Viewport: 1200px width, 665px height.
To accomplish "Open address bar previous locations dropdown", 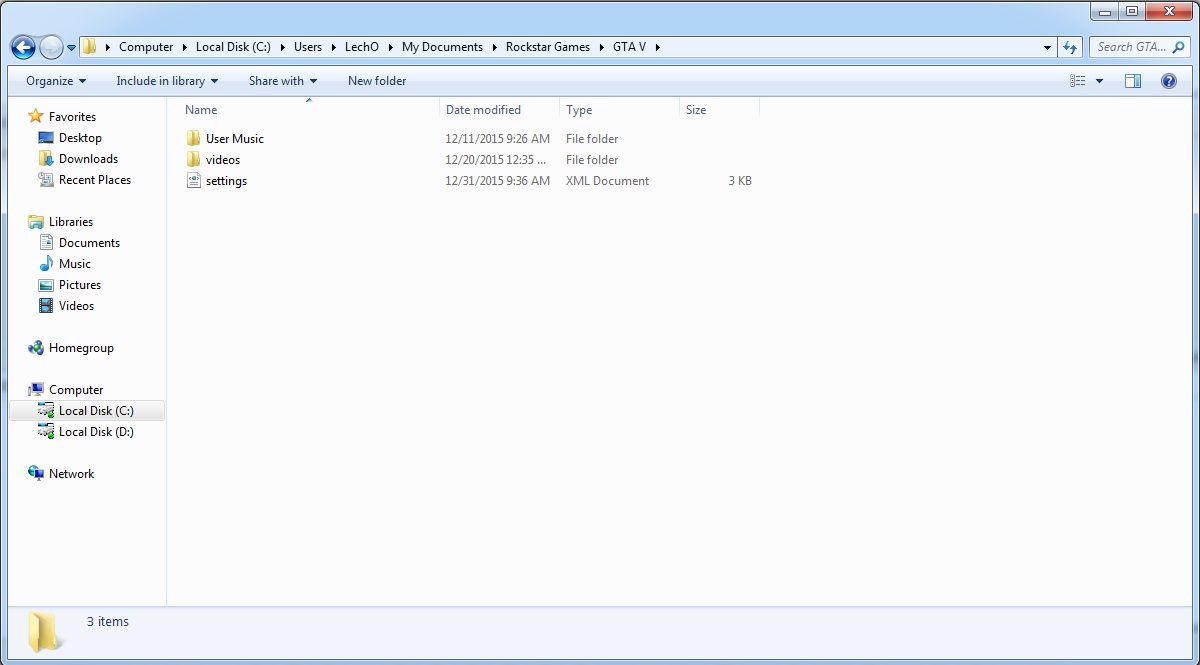I will point(1047,47).
